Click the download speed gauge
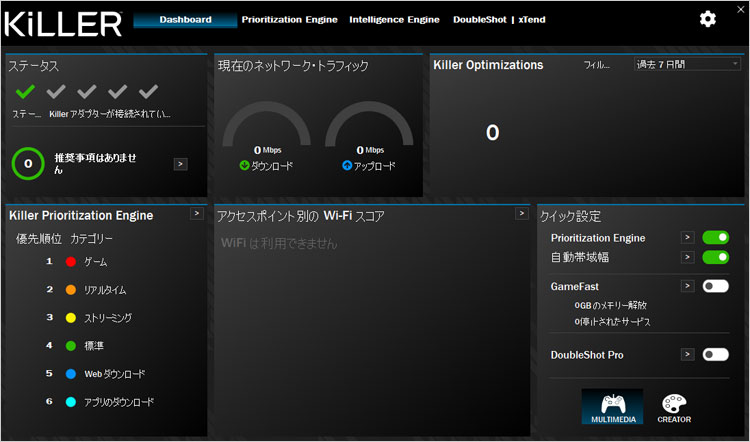The height and width of the screenshot is (442, 750). (x=266, y=124)
